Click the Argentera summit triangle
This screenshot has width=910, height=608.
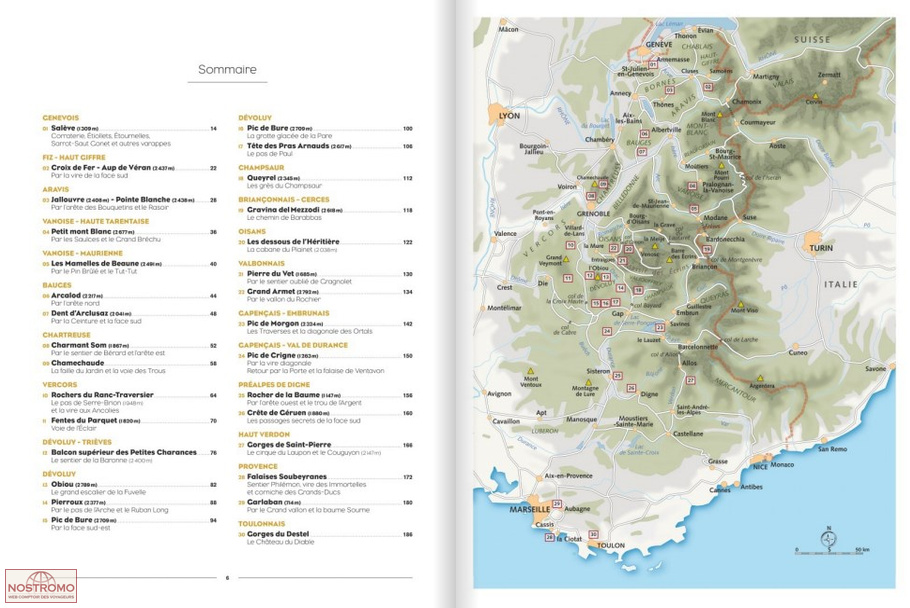pyautogui.click(x=761, y=378)
